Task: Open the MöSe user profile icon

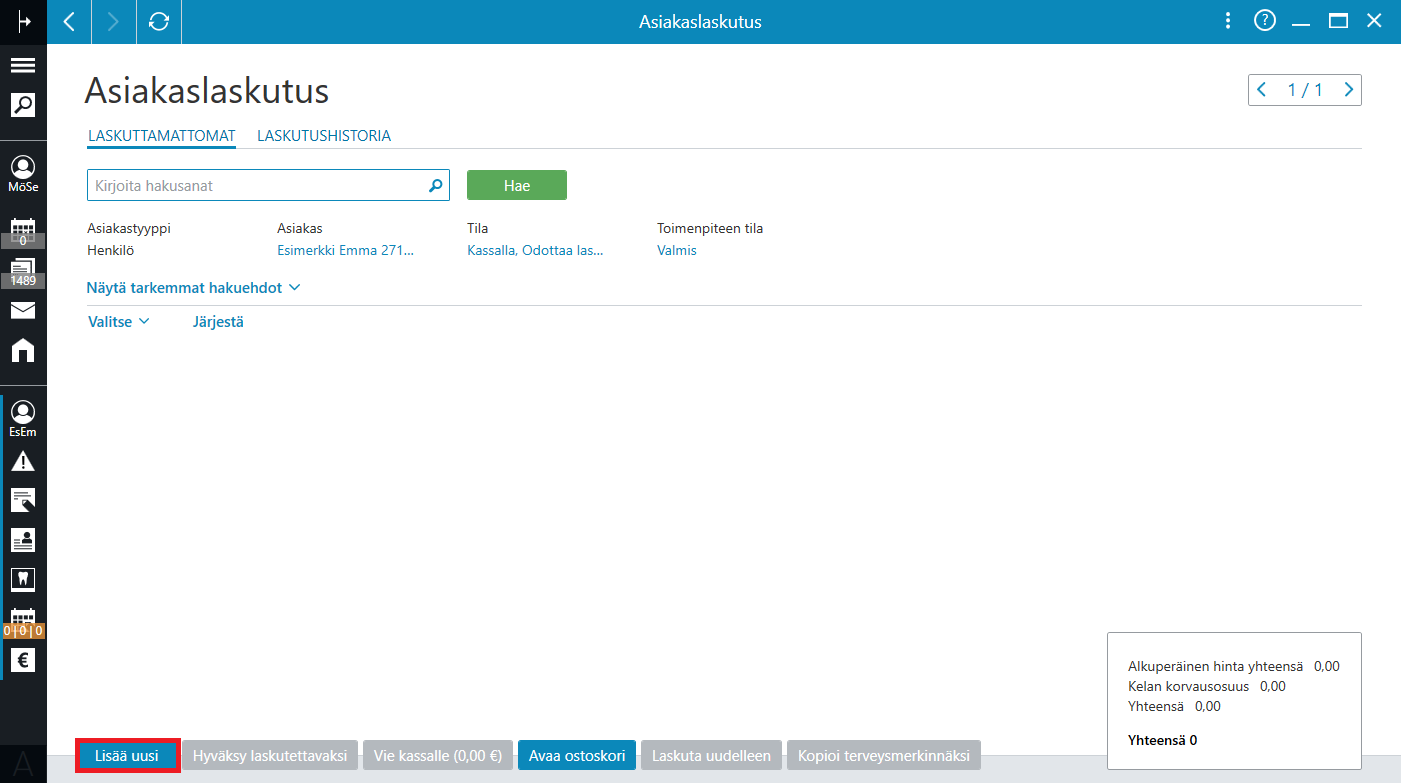Action: [23, 173]
